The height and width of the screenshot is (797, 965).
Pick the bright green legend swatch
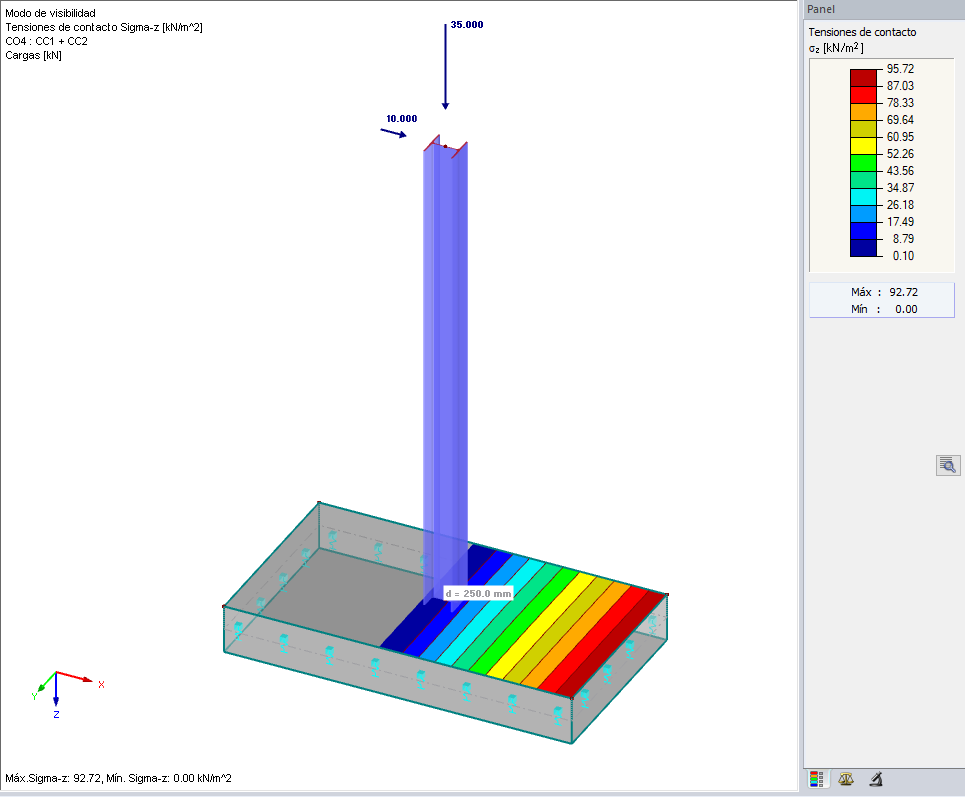click(x=863, y=163)
